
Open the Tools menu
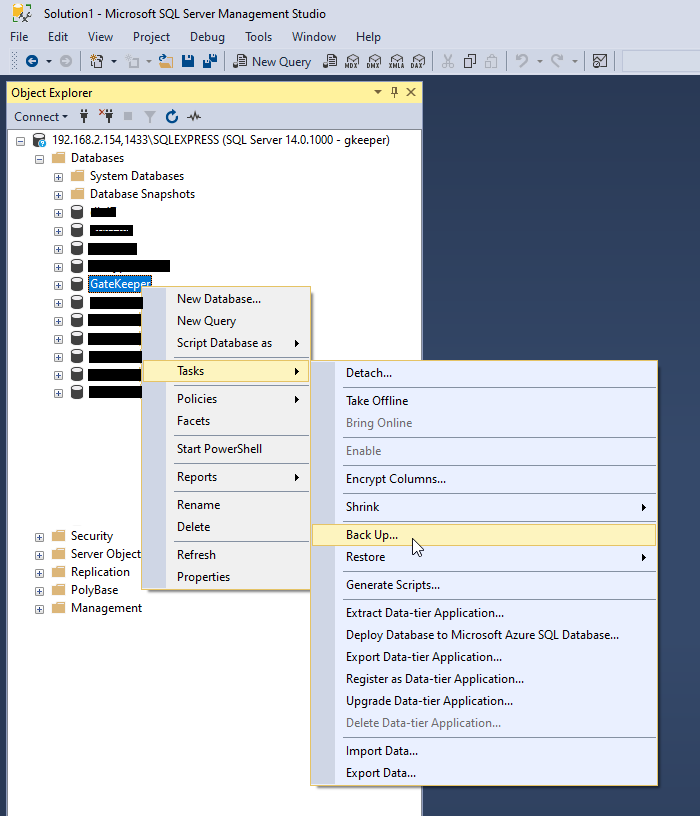pos(259,37)
